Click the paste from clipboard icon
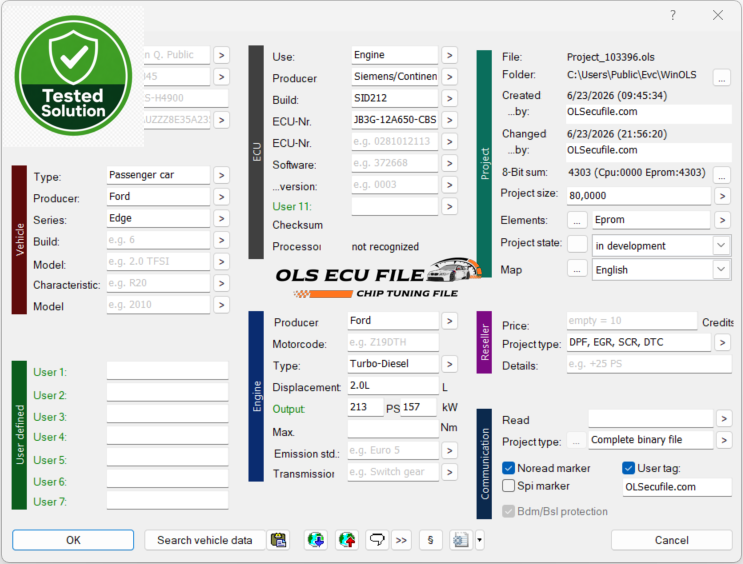Screen dimensions: 743x564 pos(279,540)
